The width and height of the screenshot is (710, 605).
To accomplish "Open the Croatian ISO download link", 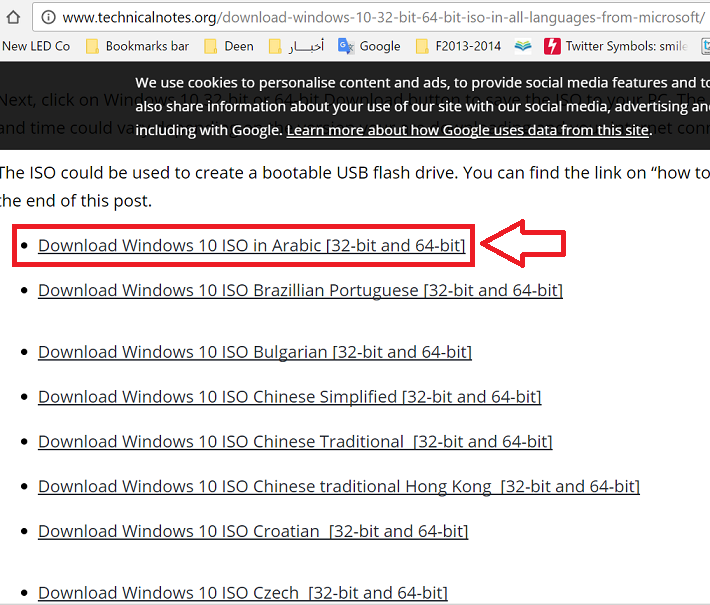I will click(x=252, y=532).
